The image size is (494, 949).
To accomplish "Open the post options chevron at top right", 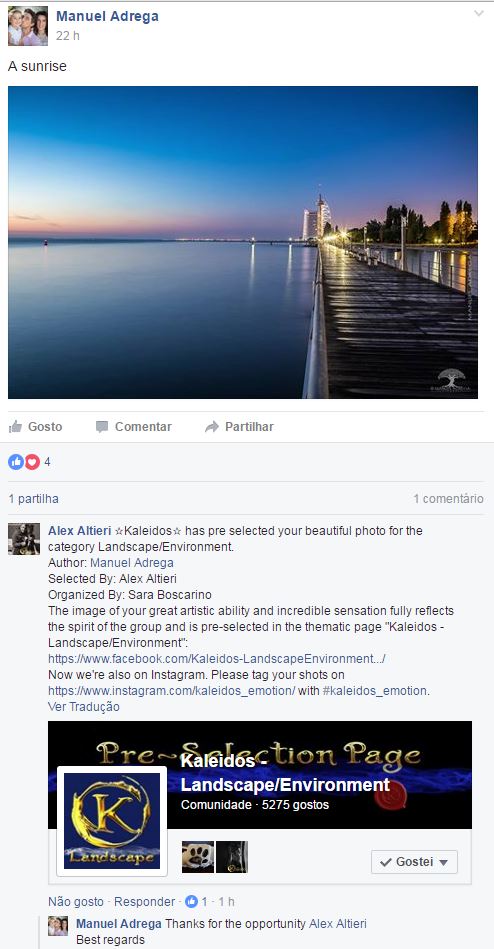I will point(479,13).
